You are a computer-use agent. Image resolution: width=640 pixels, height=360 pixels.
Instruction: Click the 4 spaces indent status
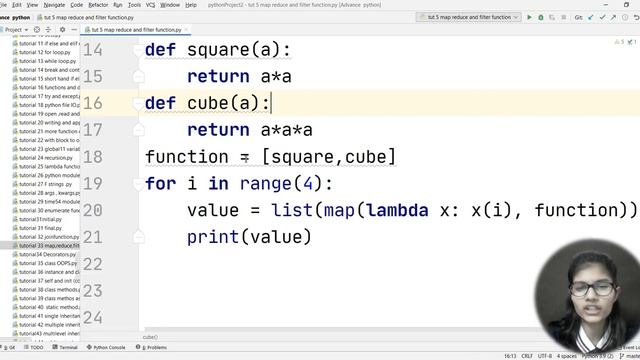point(567,356)
